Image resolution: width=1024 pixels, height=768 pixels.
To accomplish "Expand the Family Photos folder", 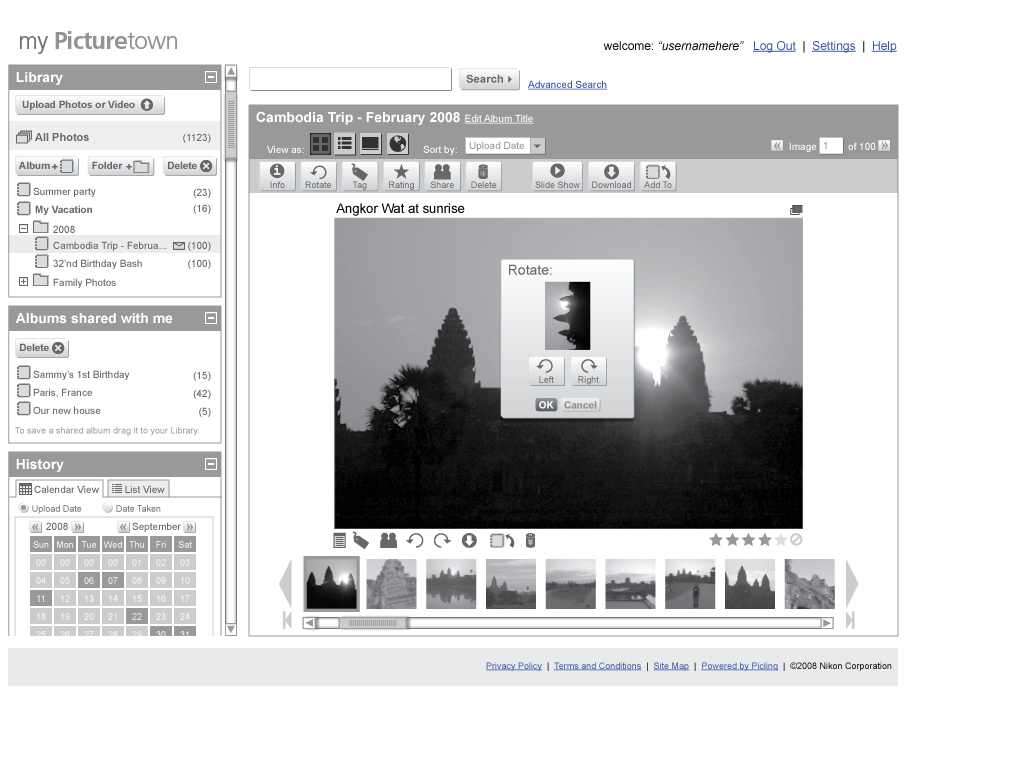I will 24,281.
